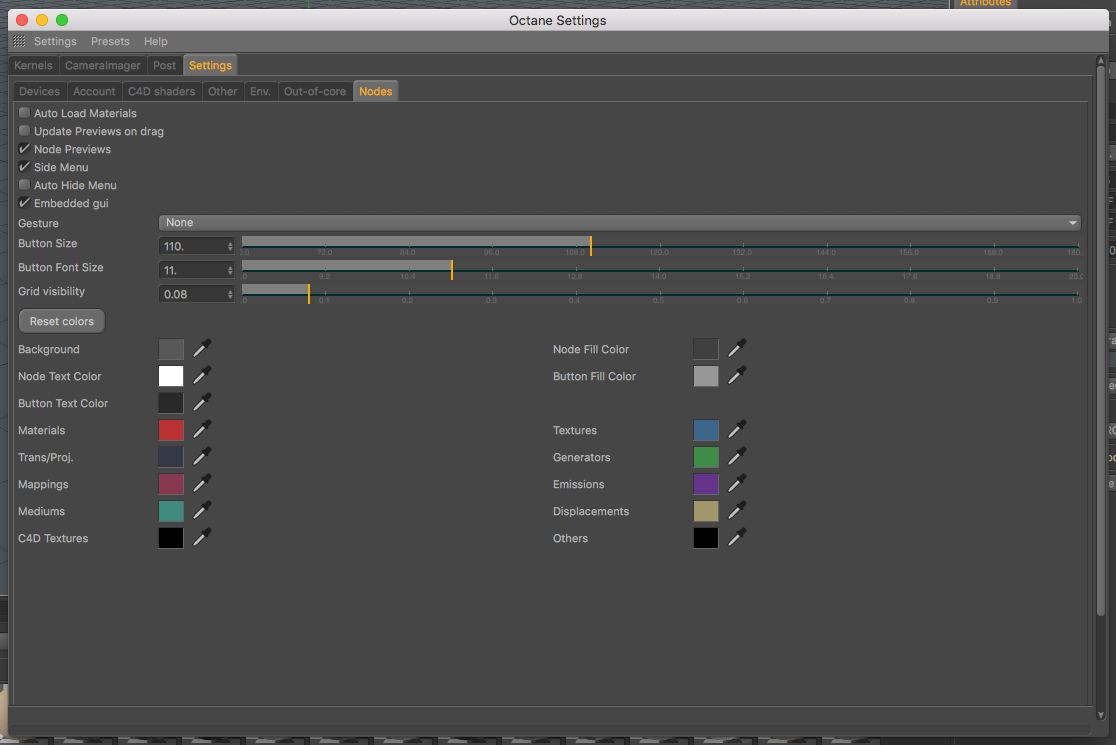Click the Grid visibility stepper arrows
This screenshot has width=1116, height=745.
(x=230, y=295)
